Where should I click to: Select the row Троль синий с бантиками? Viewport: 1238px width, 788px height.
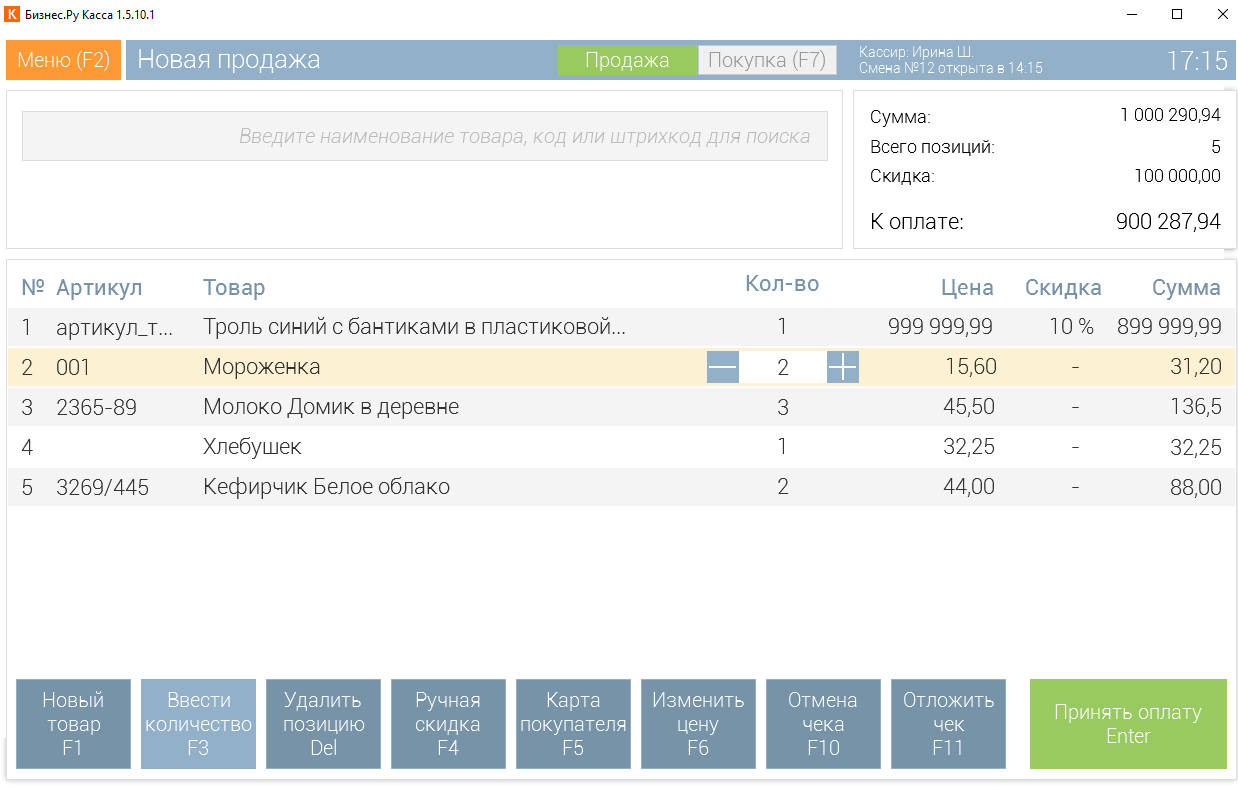(621, 327)
